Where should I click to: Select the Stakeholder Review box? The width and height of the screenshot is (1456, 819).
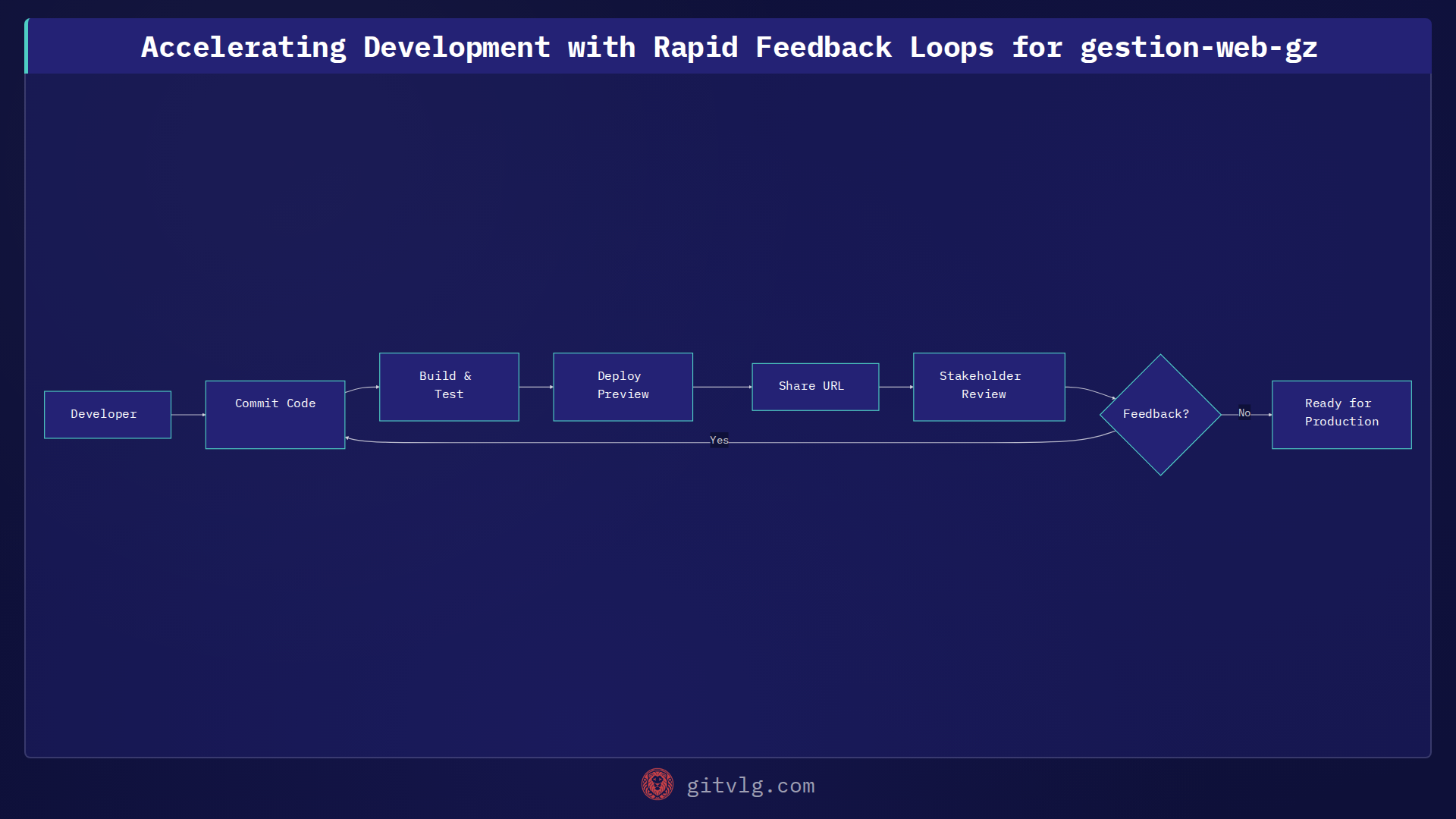(989, 387)
